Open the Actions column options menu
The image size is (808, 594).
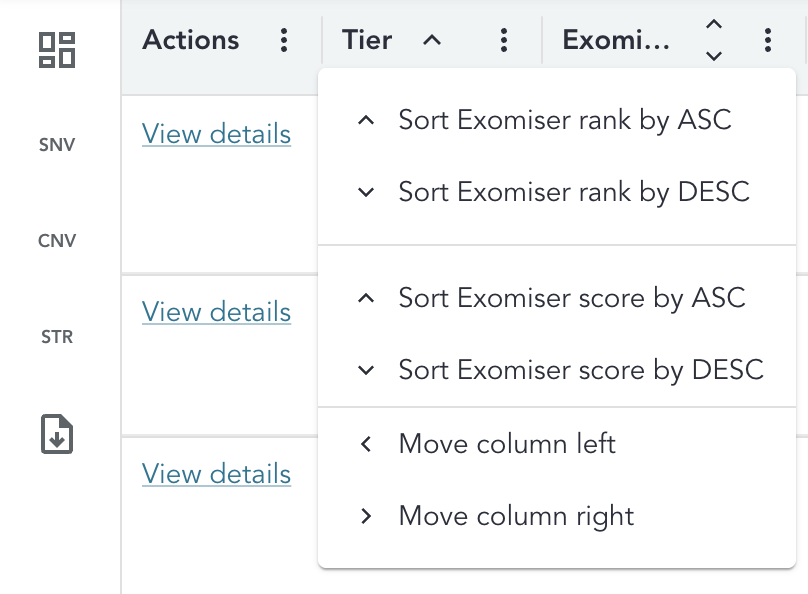tap(284, 40)
